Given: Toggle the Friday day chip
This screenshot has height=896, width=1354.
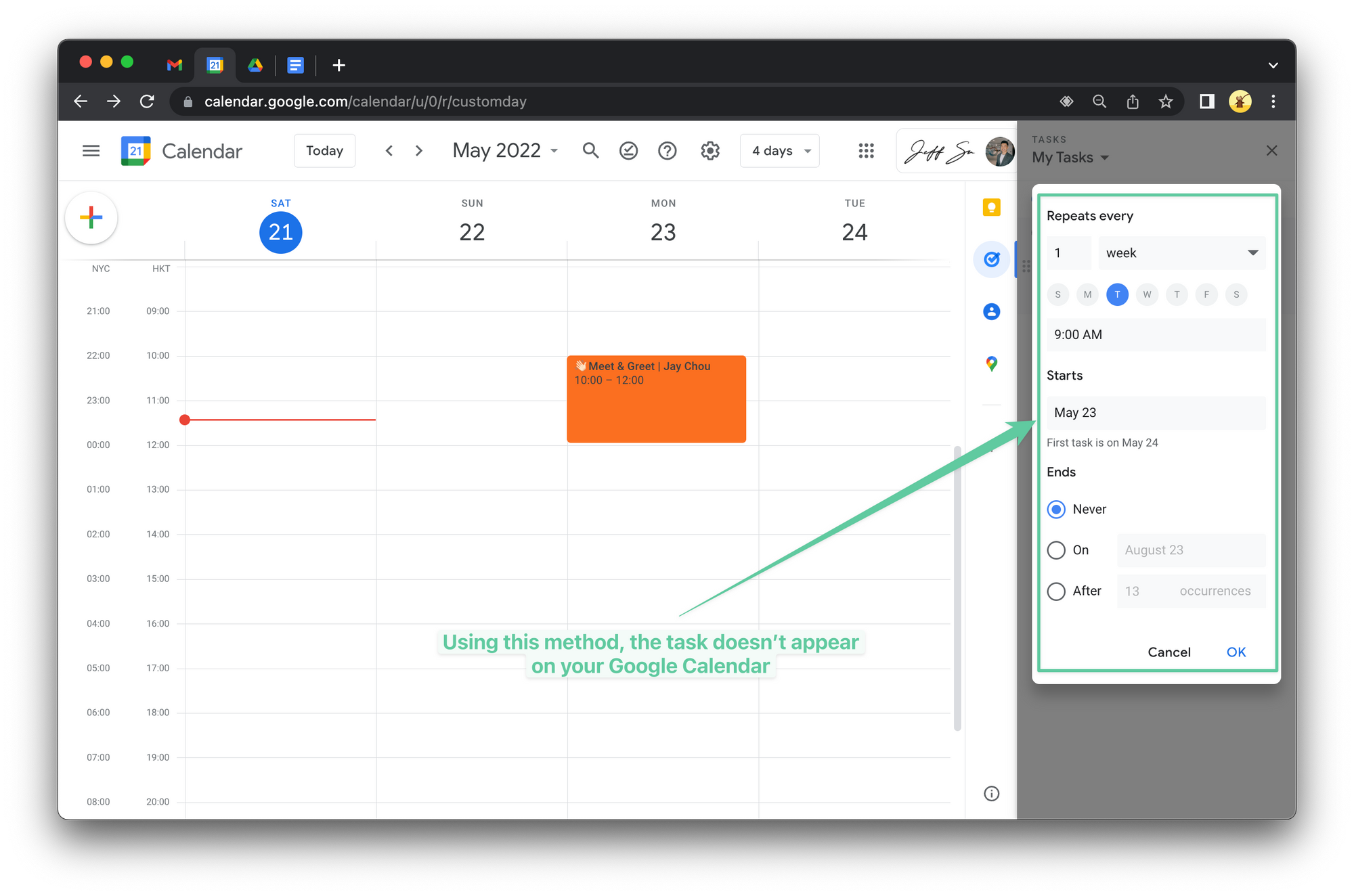Looking at the screenshot, I should (1206, 294).
